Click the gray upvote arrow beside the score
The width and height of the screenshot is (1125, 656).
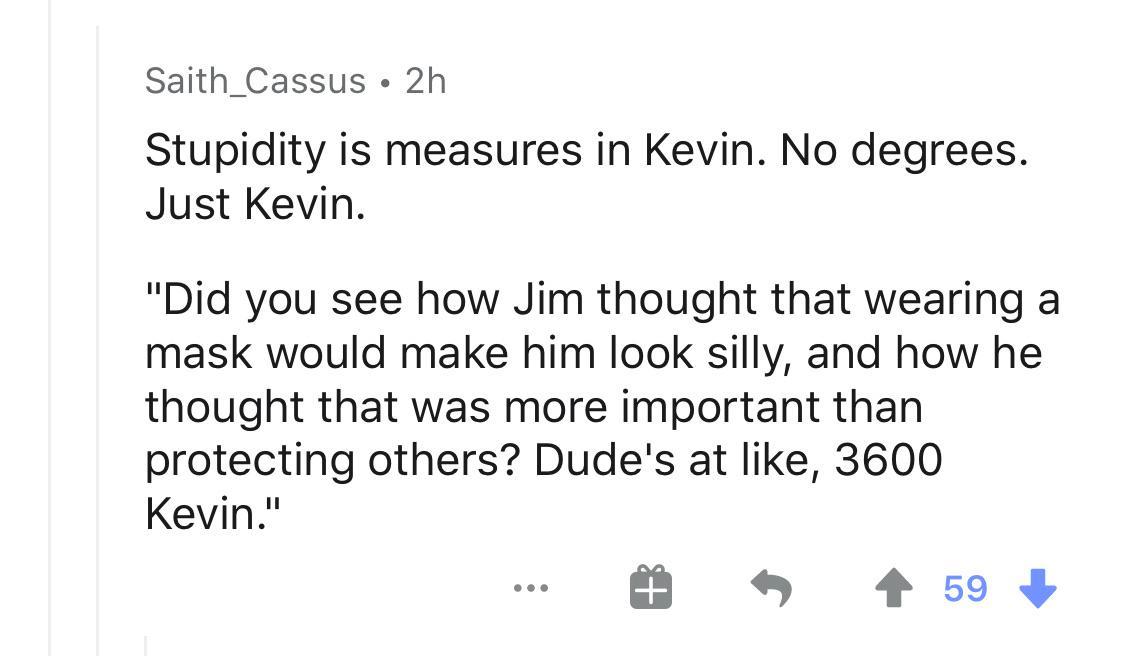893,588
